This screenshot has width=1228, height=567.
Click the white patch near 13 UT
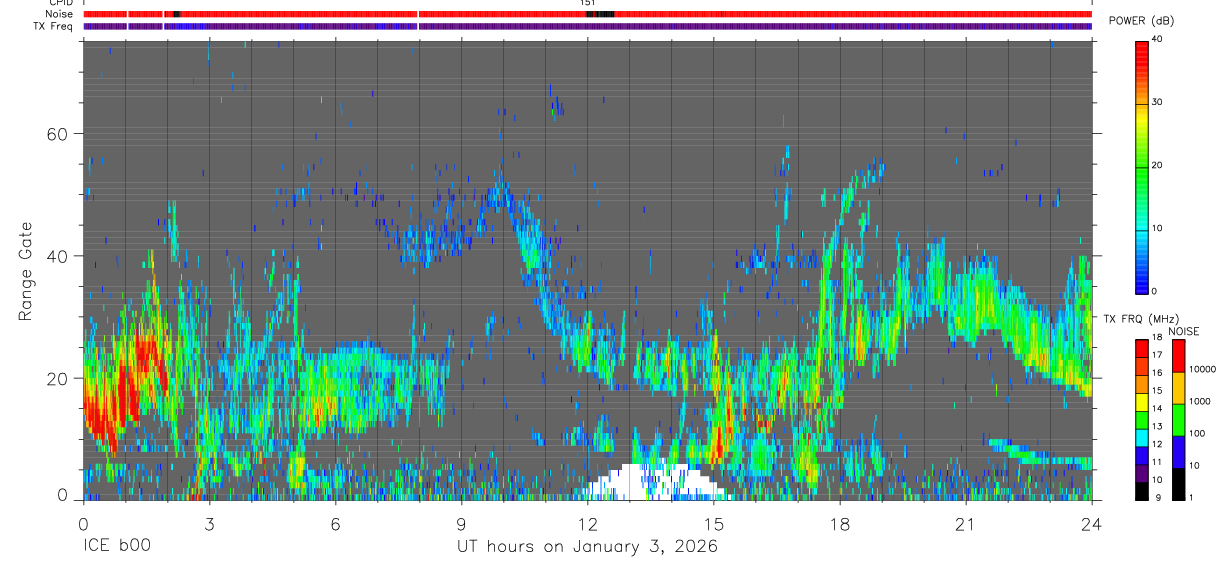coord(655,482)
